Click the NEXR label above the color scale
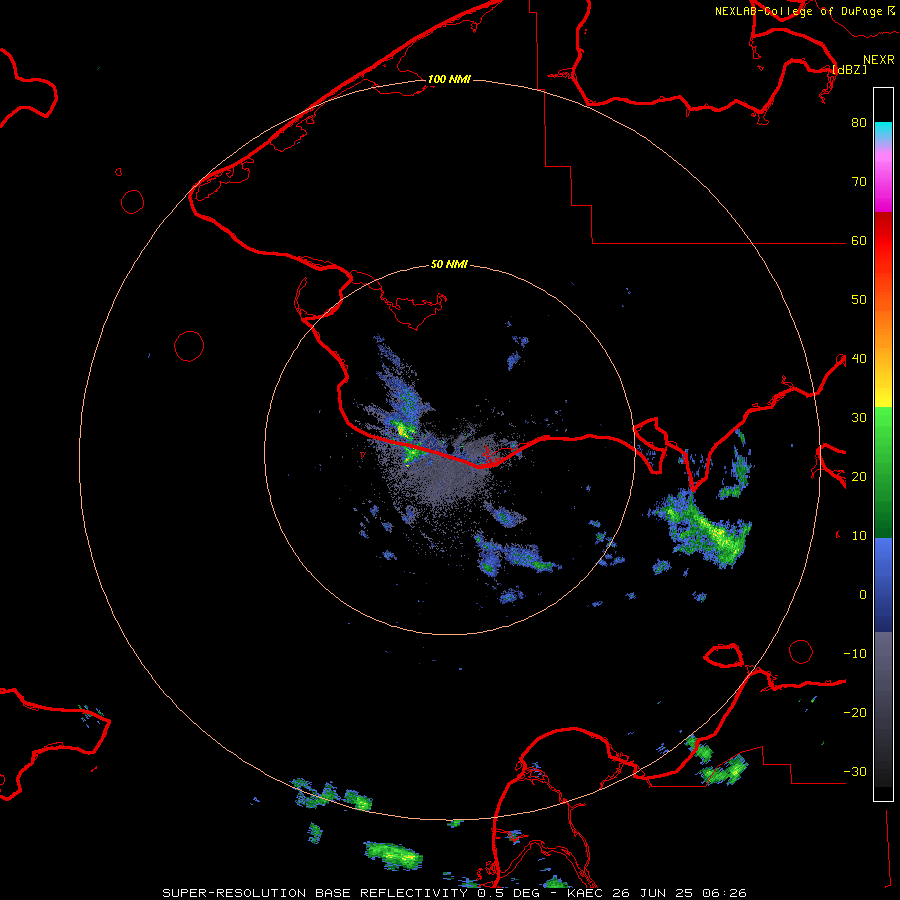 coord(878,60)
